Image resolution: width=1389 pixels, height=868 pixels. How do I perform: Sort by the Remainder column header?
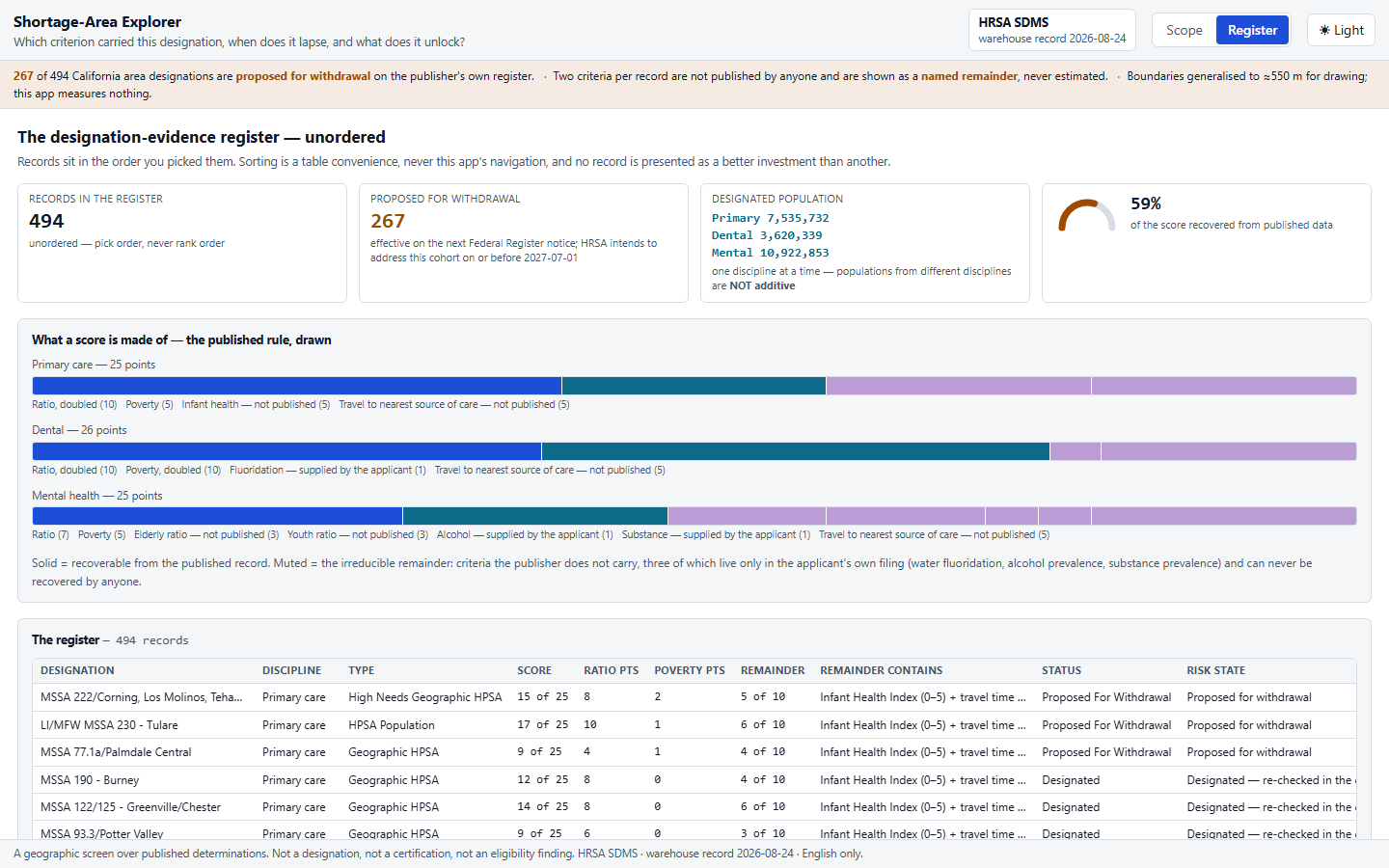pos(772,670)
